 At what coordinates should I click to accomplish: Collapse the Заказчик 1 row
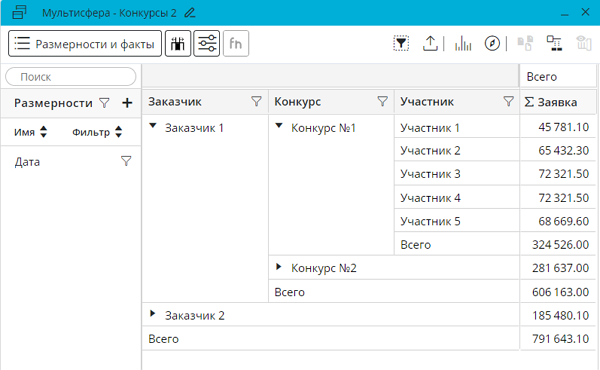[153, 126]
